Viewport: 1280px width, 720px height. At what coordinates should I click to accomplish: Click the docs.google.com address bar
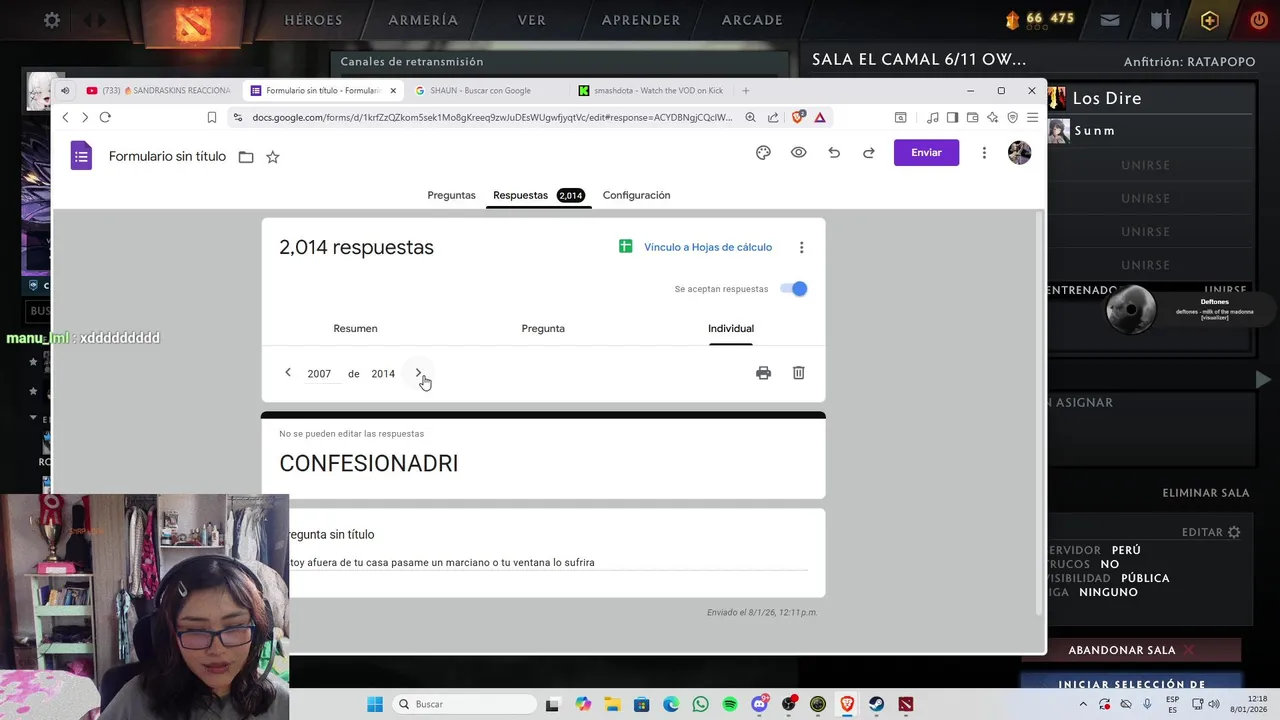pos(490,117)
